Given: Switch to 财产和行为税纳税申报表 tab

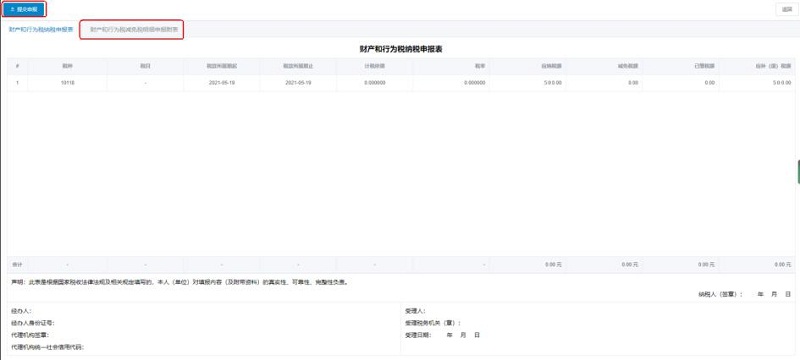Looking at the screenshot, I should point(41,30).
